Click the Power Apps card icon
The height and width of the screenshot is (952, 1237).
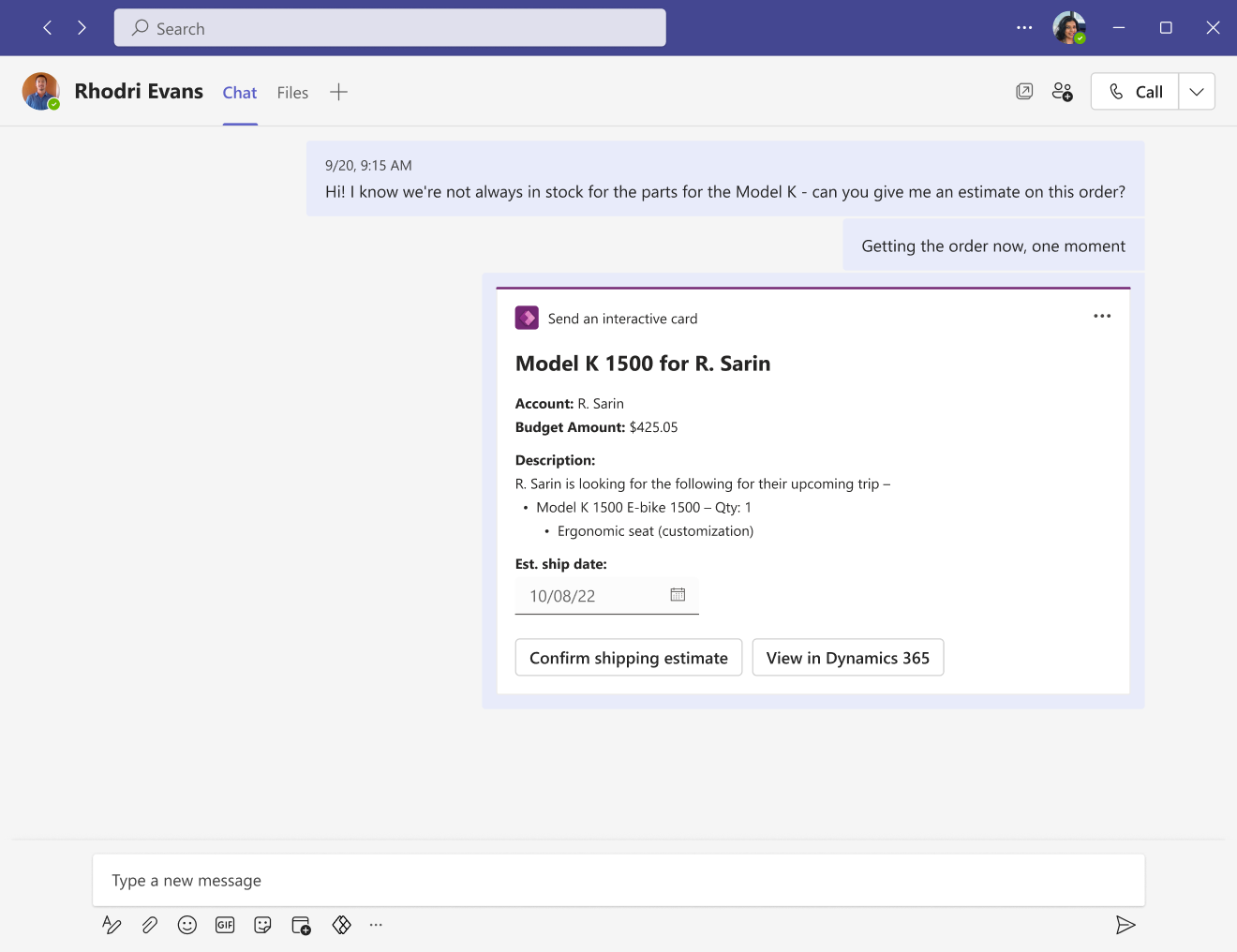(527, 318)
